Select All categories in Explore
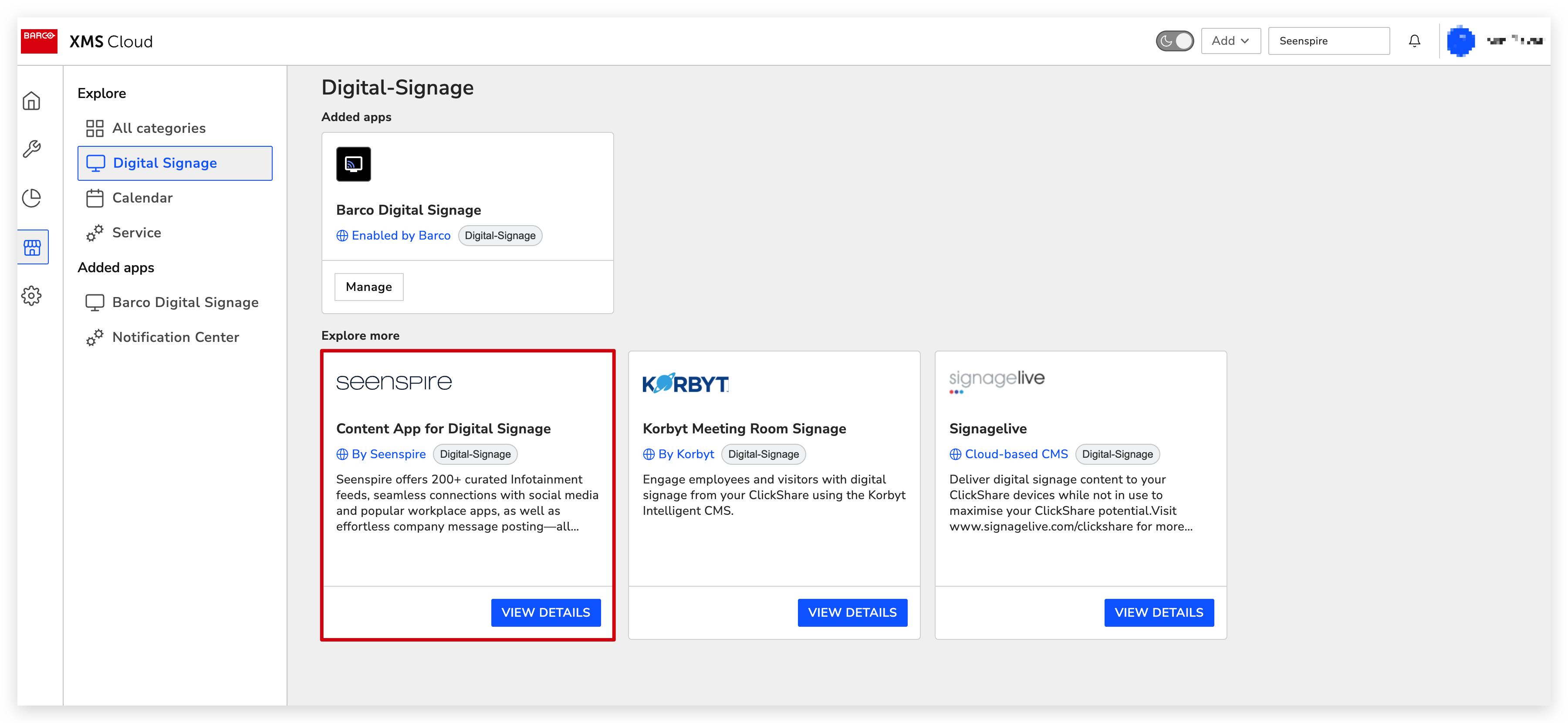Screen dimensions: 1568x723 175,128
